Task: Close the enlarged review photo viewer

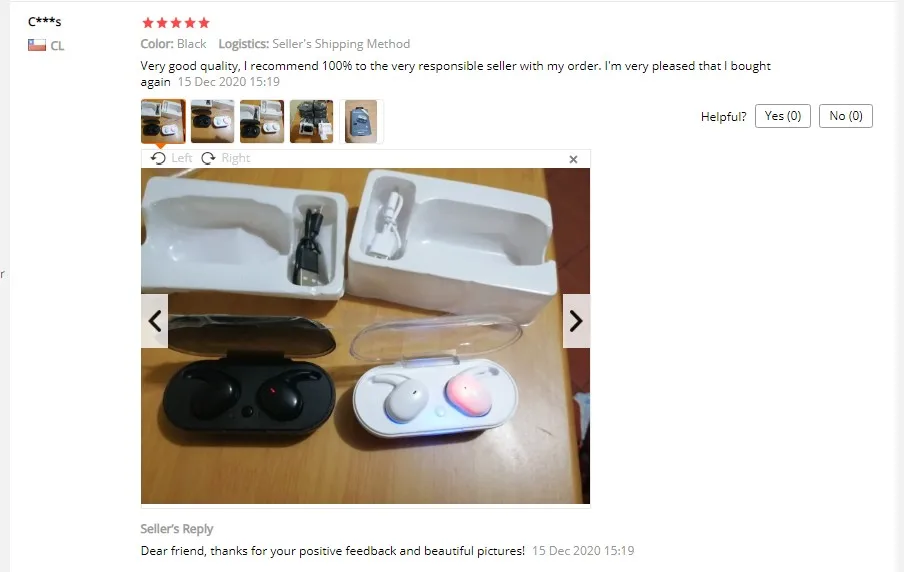Action: click(x=573, y=159)
